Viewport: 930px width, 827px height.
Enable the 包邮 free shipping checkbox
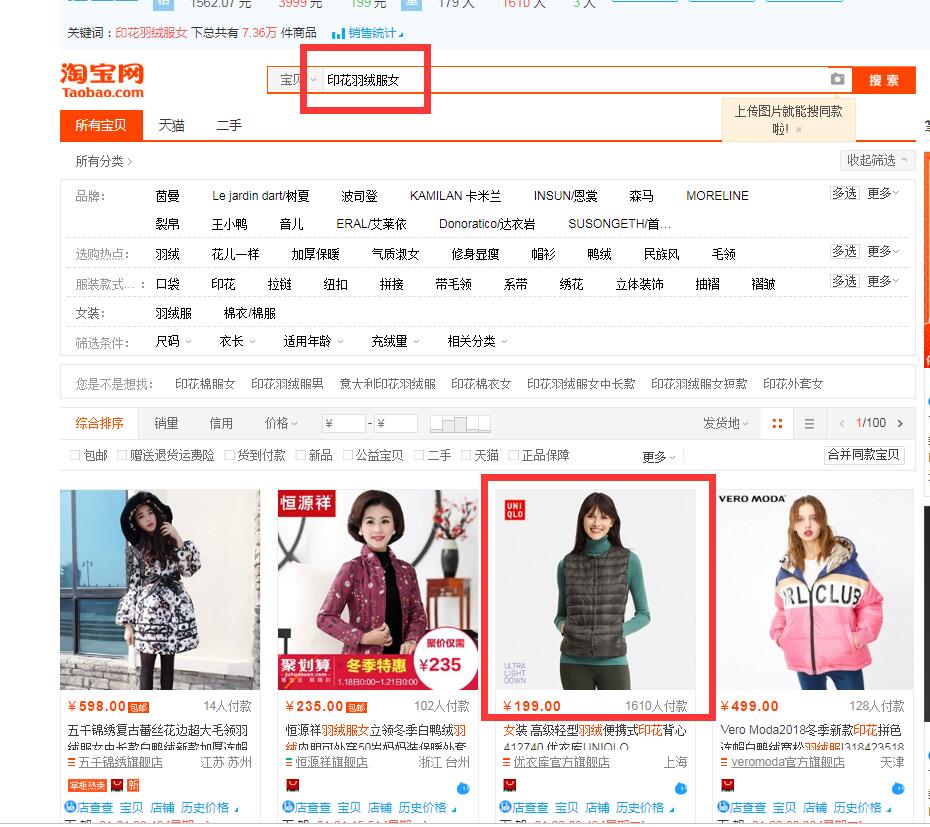click(x=76, y=456)
